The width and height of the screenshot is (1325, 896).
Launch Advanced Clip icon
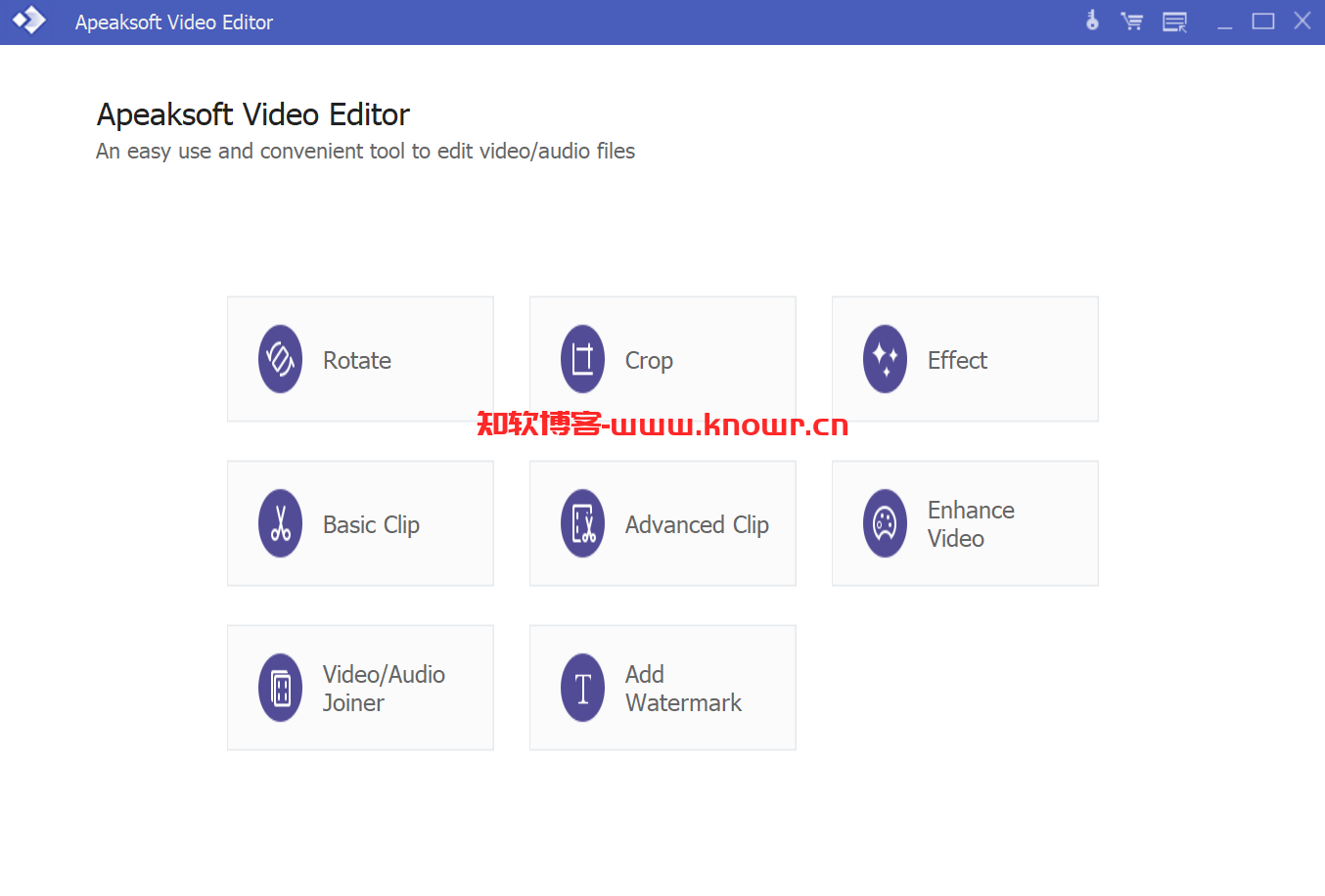pyautogui.click(x=582, y=523)
